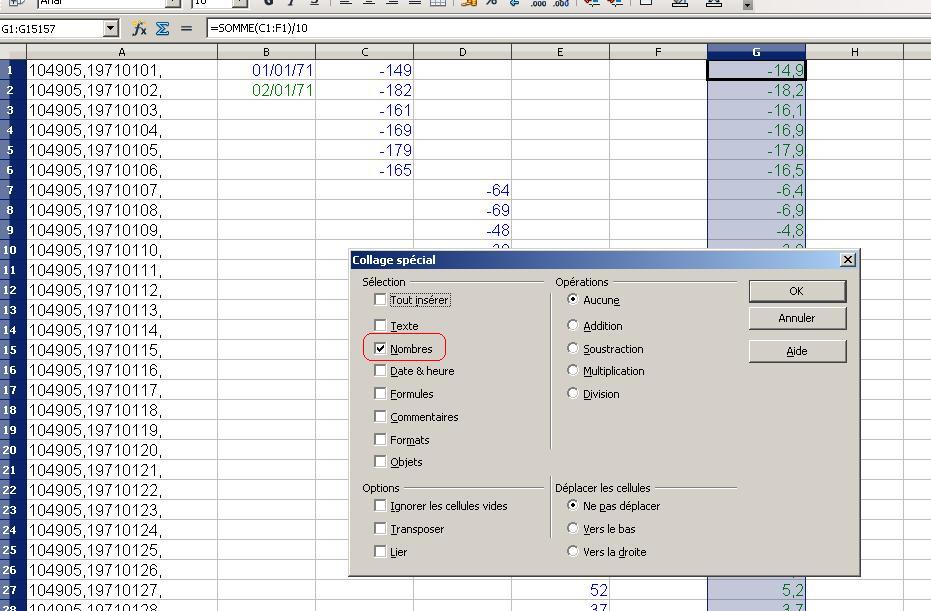Click cell with value -165
This screenshot has width=931, height=611.
(365, 170)
